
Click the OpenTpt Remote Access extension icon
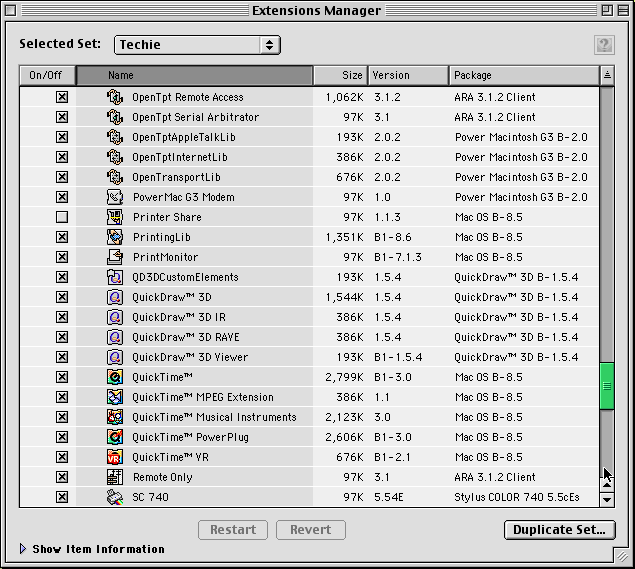[115, 97]
